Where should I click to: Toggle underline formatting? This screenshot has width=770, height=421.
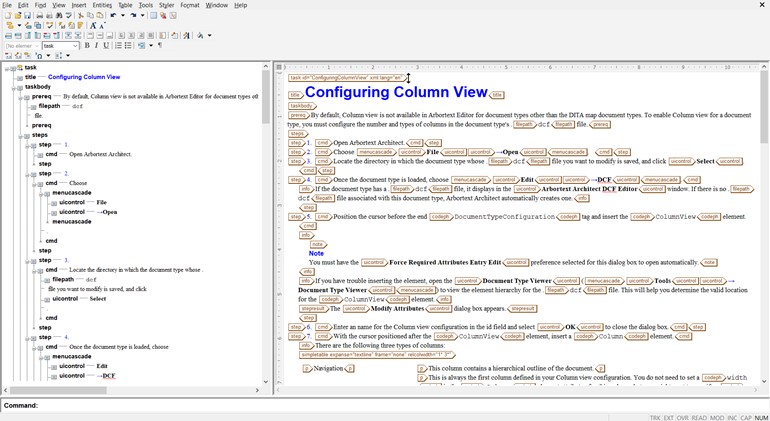[106, 46]
